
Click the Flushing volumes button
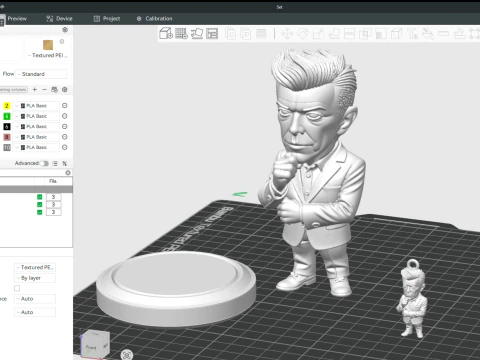13,90
